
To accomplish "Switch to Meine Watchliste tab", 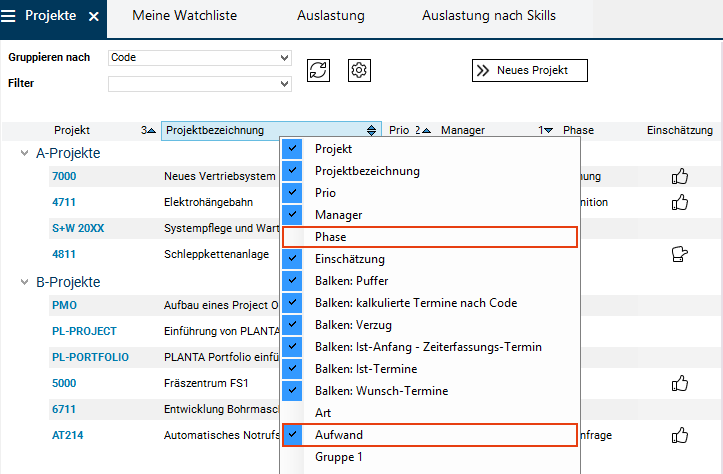I will pos(184,16).
